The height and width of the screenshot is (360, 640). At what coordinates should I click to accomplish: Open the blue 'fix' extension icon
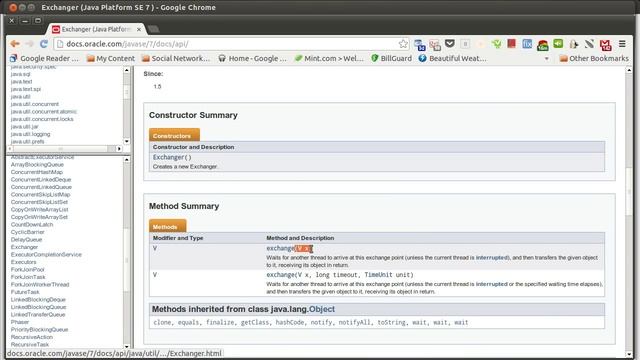(527, 44)
